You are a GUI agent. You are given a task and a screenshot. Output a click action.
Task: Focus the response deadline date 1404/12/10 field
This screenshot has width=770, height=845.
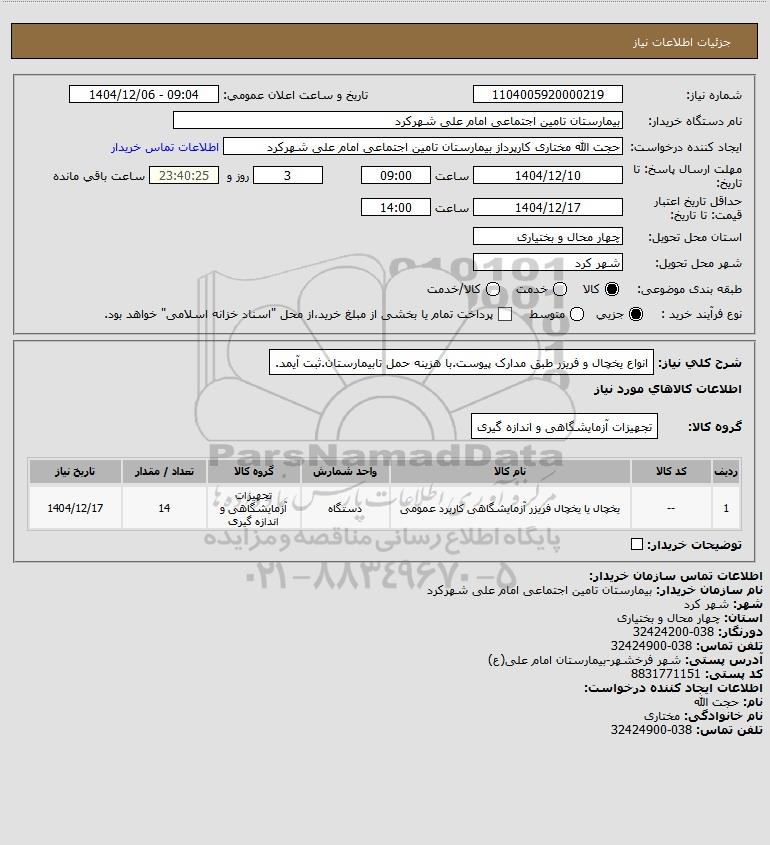(x=547, y=176)
